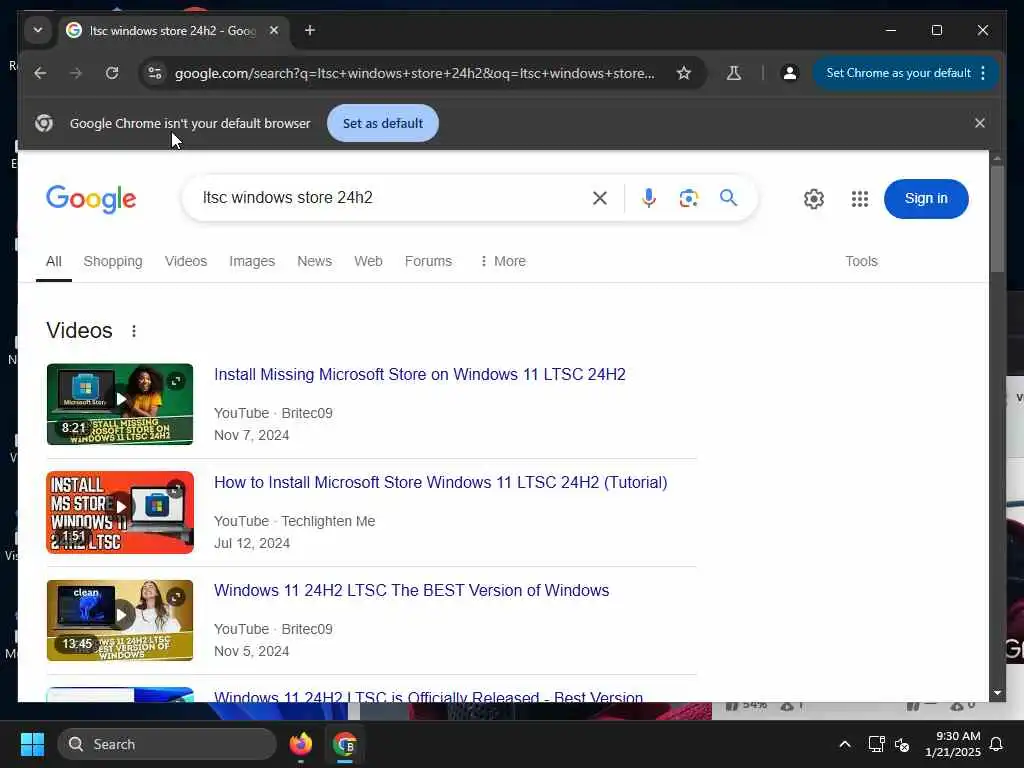The width and height of the screenshot is (1024, 768).
Task: Switch to the News results tab
Action: click(x=315, y=261)
